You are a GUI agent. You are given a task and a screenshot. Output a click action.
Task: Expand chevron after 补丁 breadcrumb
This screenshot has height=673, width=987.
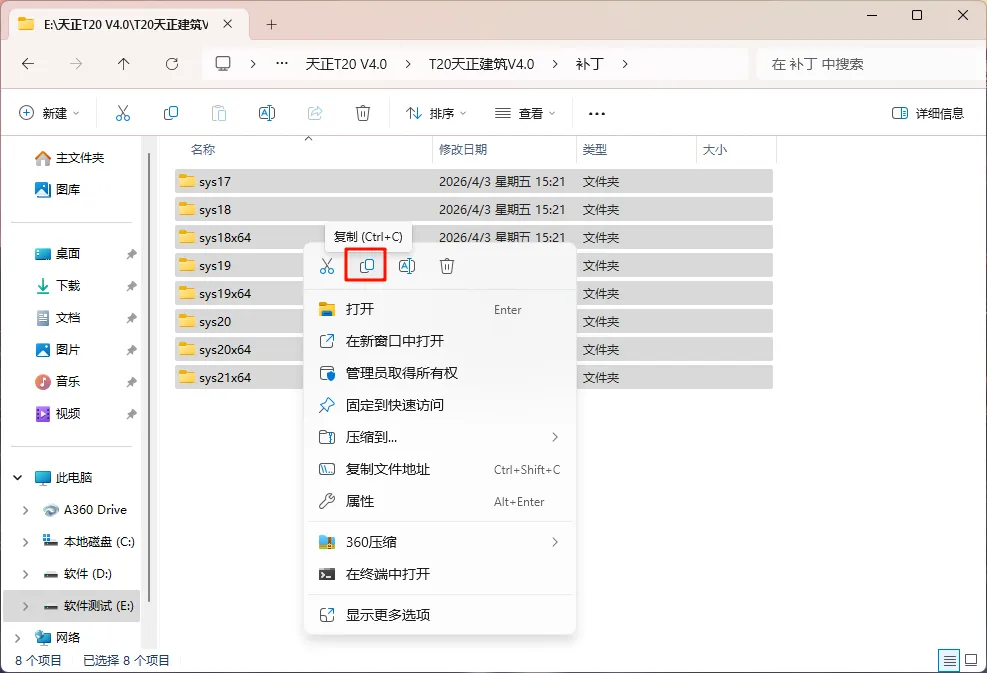tap(624, 64)
